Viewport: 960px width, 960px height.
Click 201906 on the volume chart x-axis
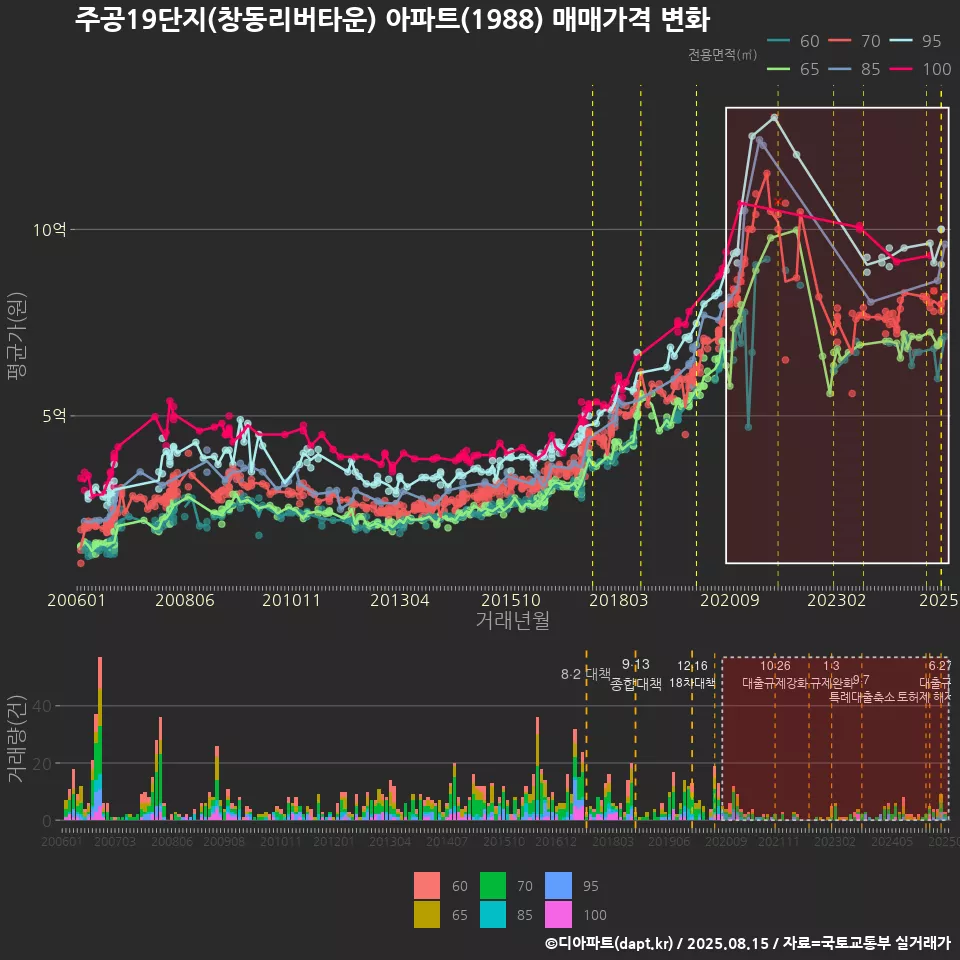pos(669,841)
